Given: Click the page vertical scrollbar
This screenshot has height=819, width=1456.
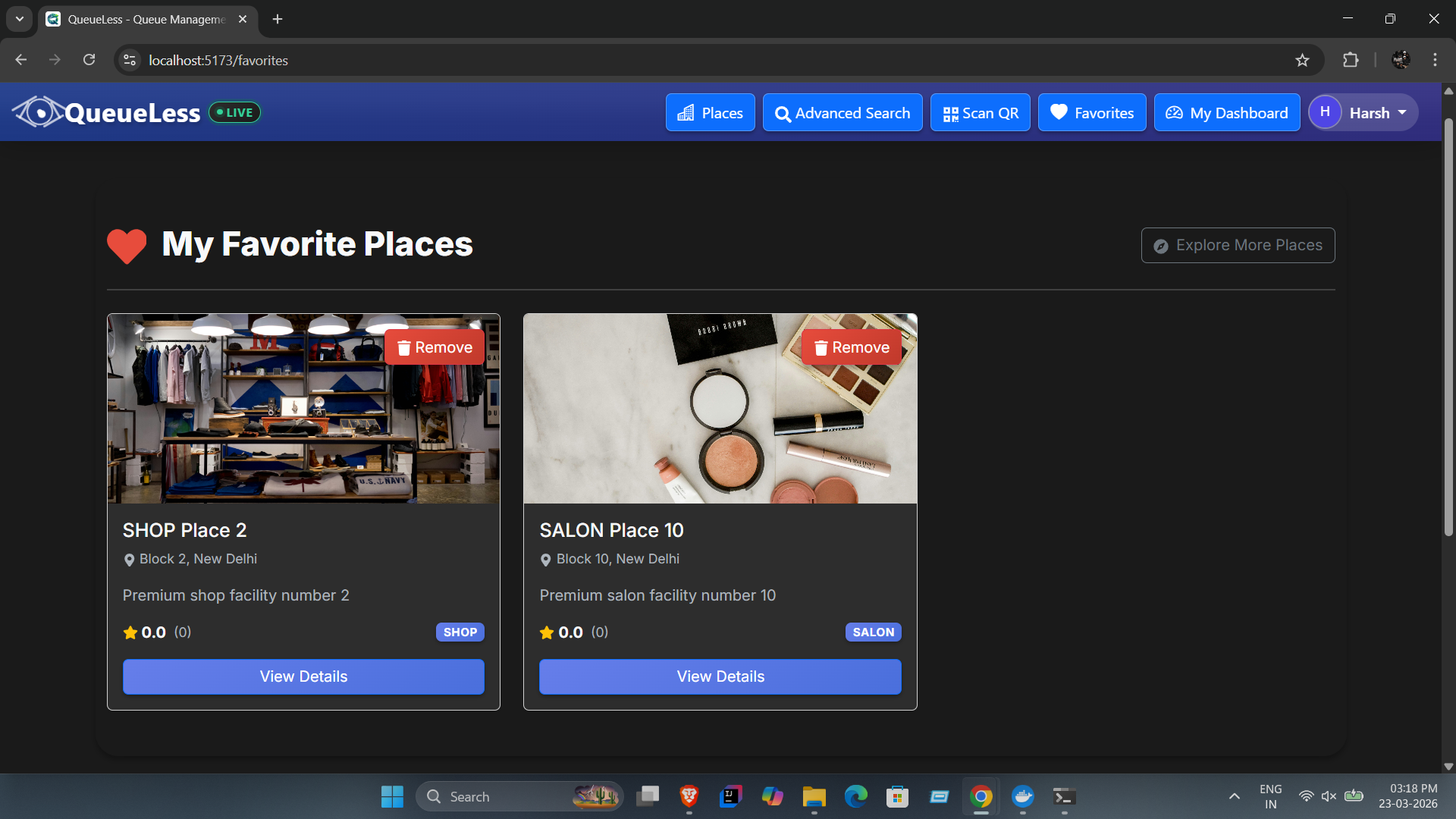Looking at the screenshot, I should click(x=1448, y=326).
